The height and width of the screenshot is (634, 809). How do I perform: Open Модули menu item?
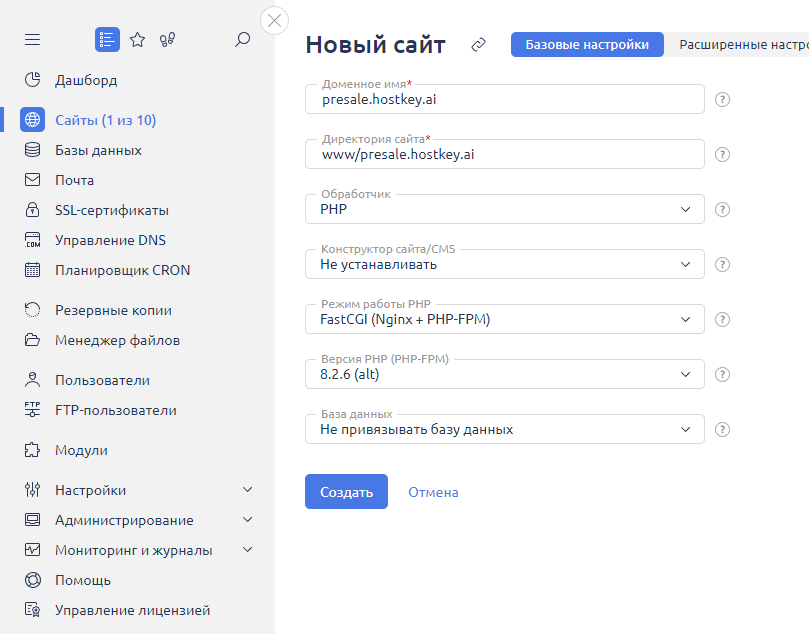82,450
